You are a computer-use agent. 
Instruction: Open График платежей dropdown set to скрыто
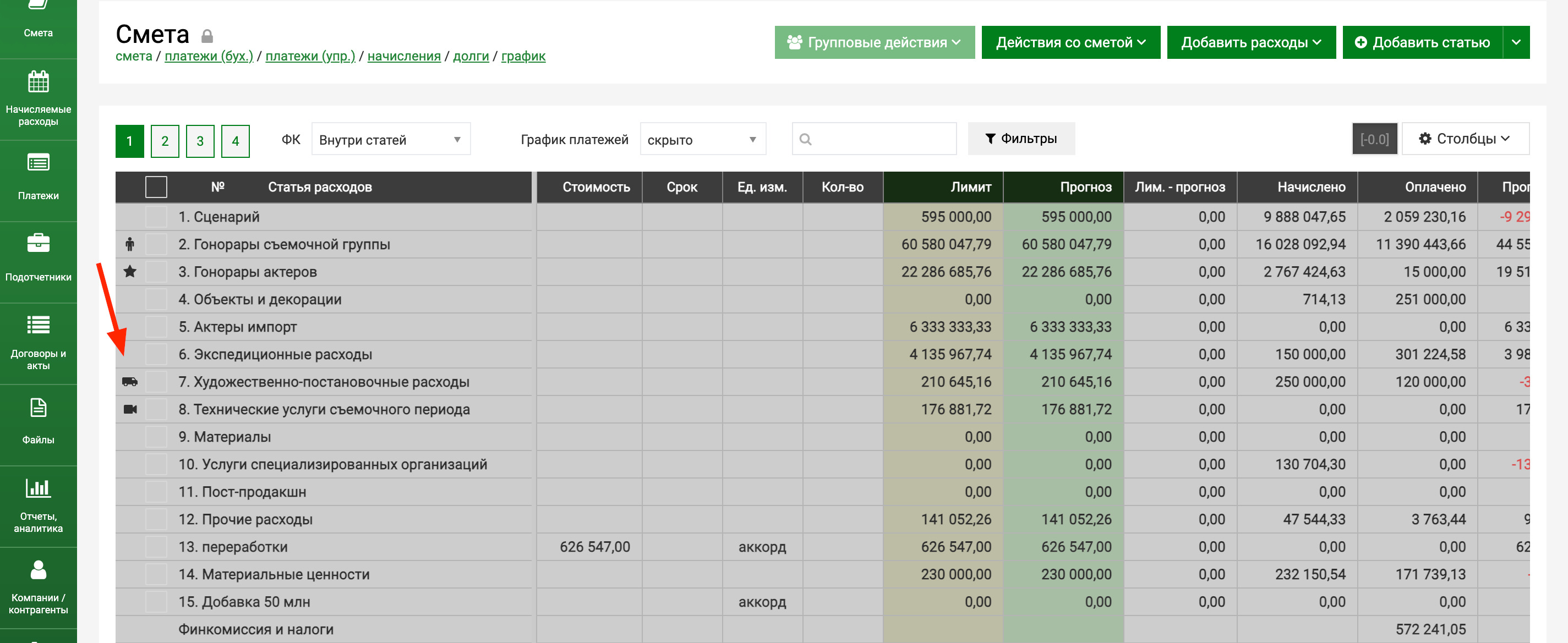pos(703,139)
